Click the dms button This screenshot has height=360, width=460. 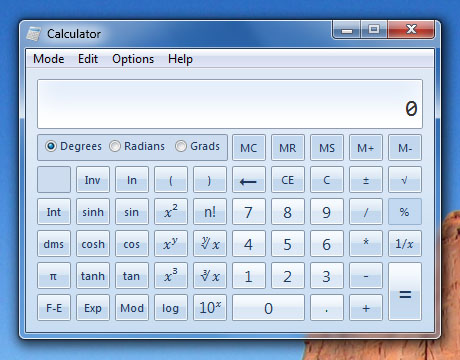(54, 244)
